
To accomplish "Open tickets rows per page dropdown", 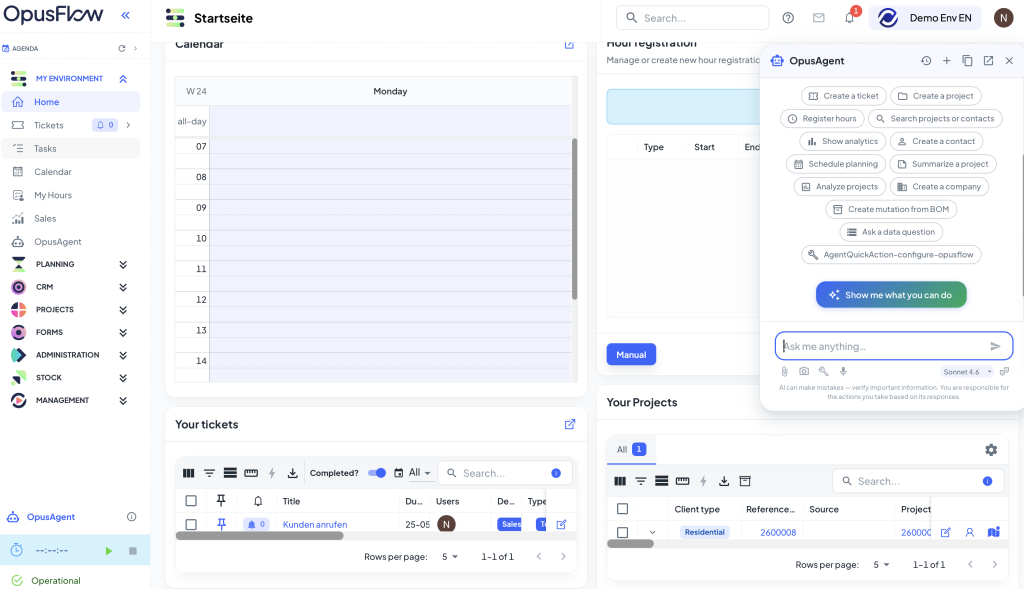I will coord(450,557).
